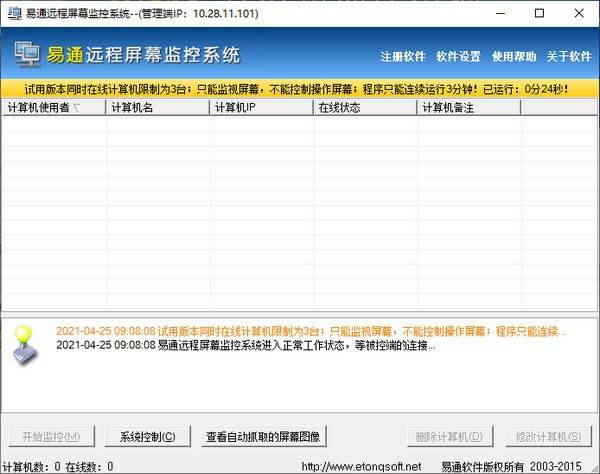Click the sort arrow beside 计算机使用者

click(77, 108)
